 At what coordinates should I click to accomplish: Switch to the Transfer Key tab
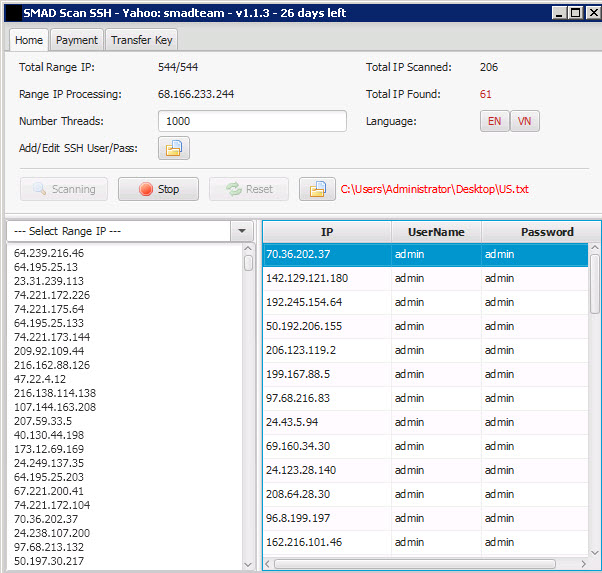coord(141,40)
